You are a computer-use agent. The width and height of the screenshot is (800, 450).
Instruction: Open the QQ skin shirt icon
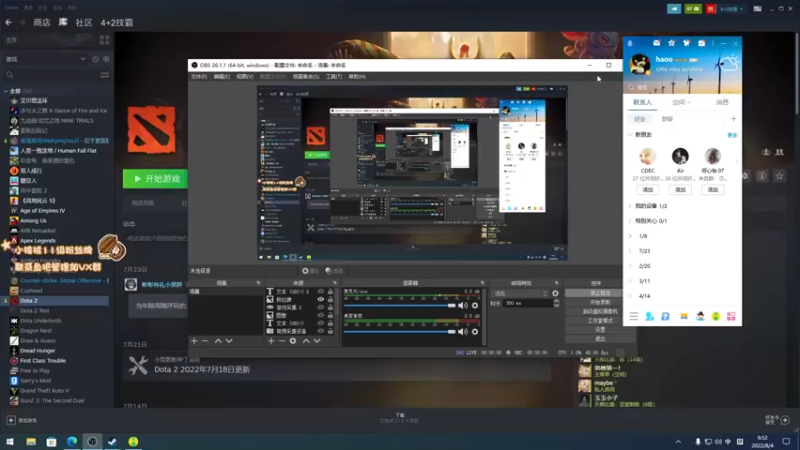tap(686, 43)
